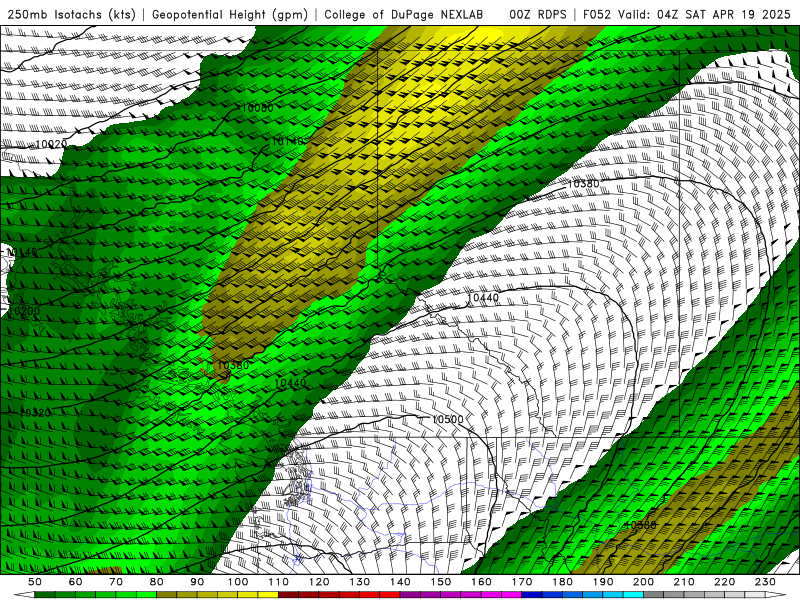Click the 'Geopotential Height (gpm)' header text
Image resolution: width=800 pixels, height=600 pixels.
click(230, 15)
